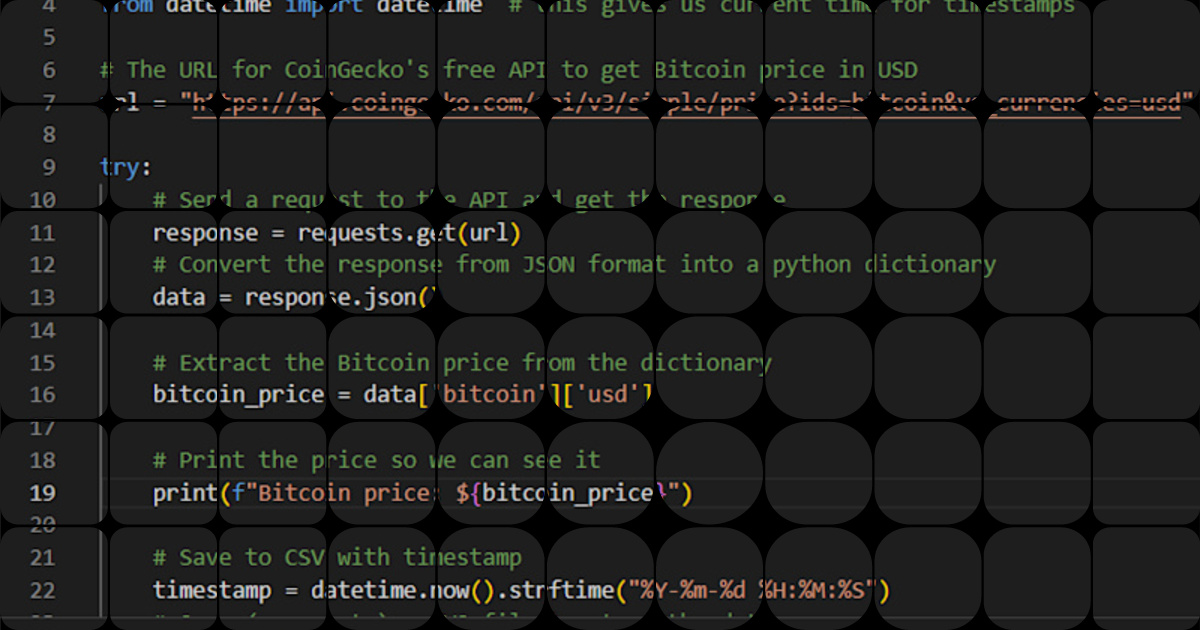Click the "get" method name on line 11
The image size is (1200, 630).
[x=436, y=233]
